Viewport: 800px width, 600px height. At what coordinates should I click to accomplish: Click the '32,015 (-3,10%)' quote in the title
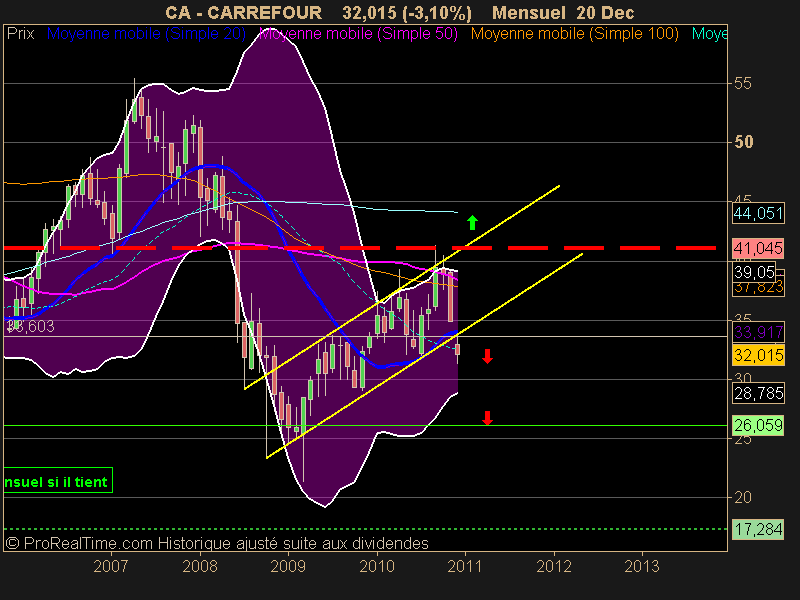(x=407, y=12)
